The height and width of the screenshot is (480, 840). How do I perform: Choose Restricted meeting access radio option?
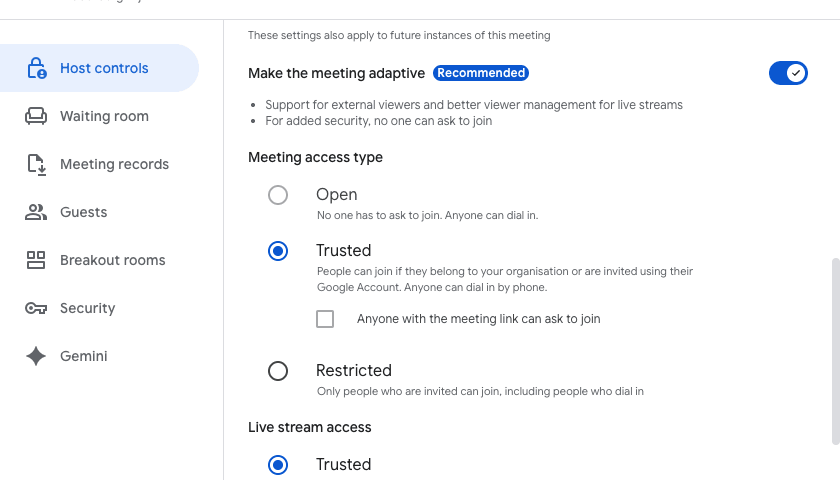[278, 371]
